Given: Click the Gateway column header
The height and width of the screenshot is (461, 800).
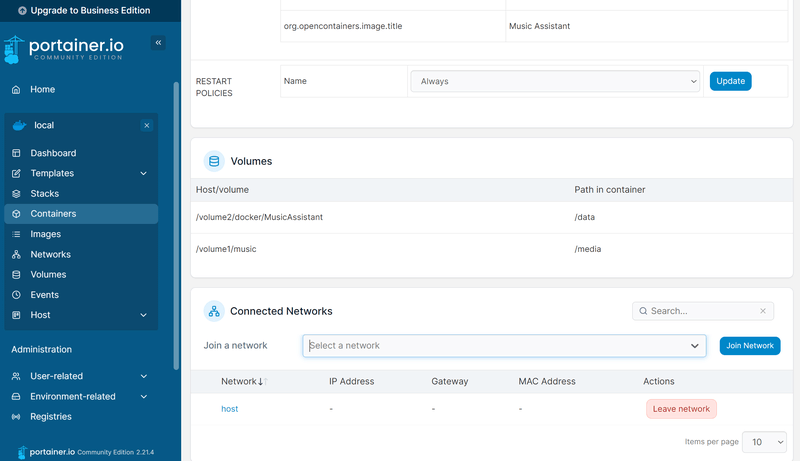Looking at the screenshot, I should point(449,381).
